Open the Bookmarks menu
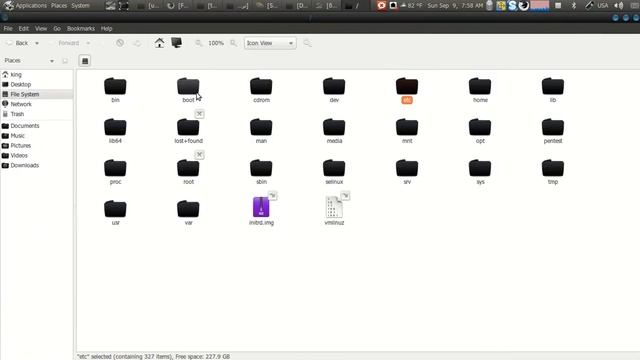640x360 pixels. coord(81,29)
